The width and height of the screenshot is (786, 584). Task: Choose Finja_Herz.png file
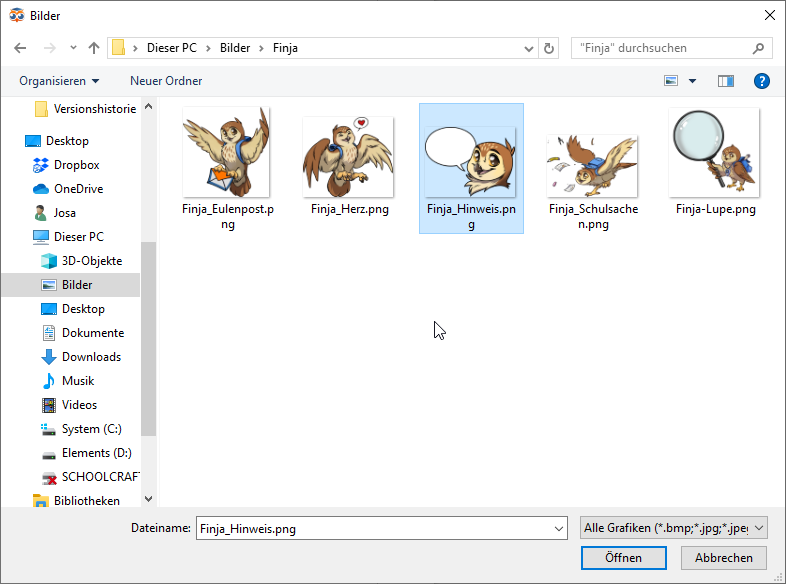click(x=349, y=162)
